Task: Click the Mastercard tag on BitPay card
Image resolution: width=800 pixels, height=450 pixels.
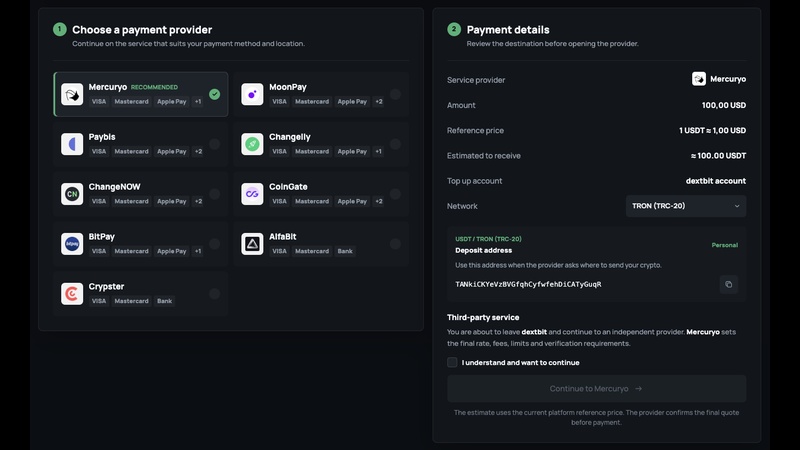Action: coord(131,251)
